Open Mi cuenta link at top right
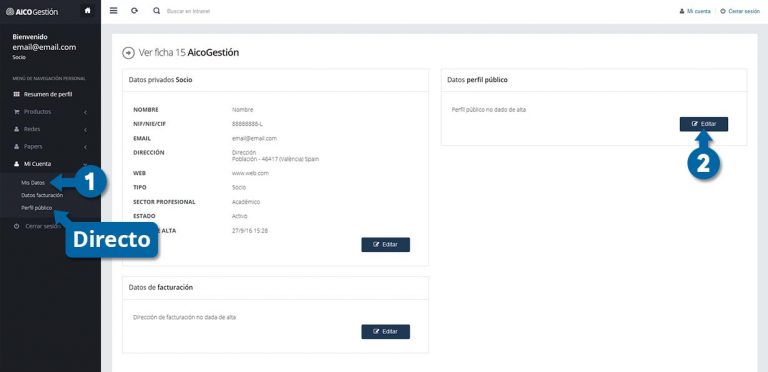 (x=695, y=11)
